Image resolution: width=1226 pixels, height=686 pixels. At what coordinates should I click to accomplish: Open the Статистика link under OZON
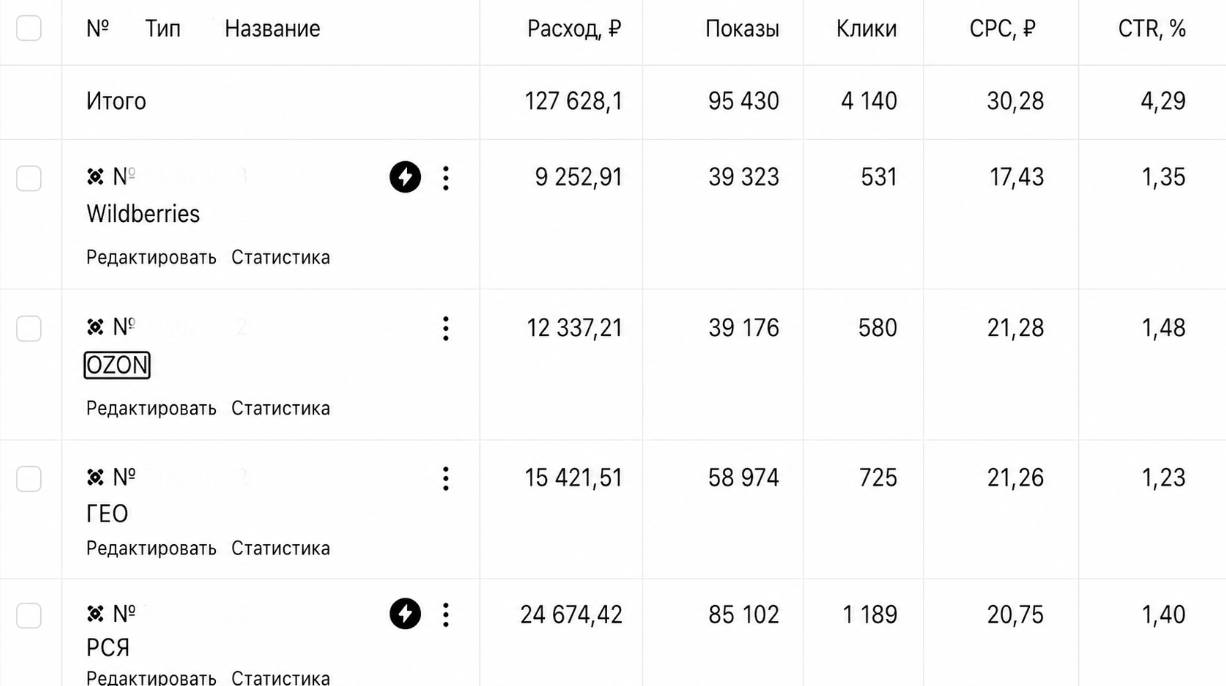[281, 408]
